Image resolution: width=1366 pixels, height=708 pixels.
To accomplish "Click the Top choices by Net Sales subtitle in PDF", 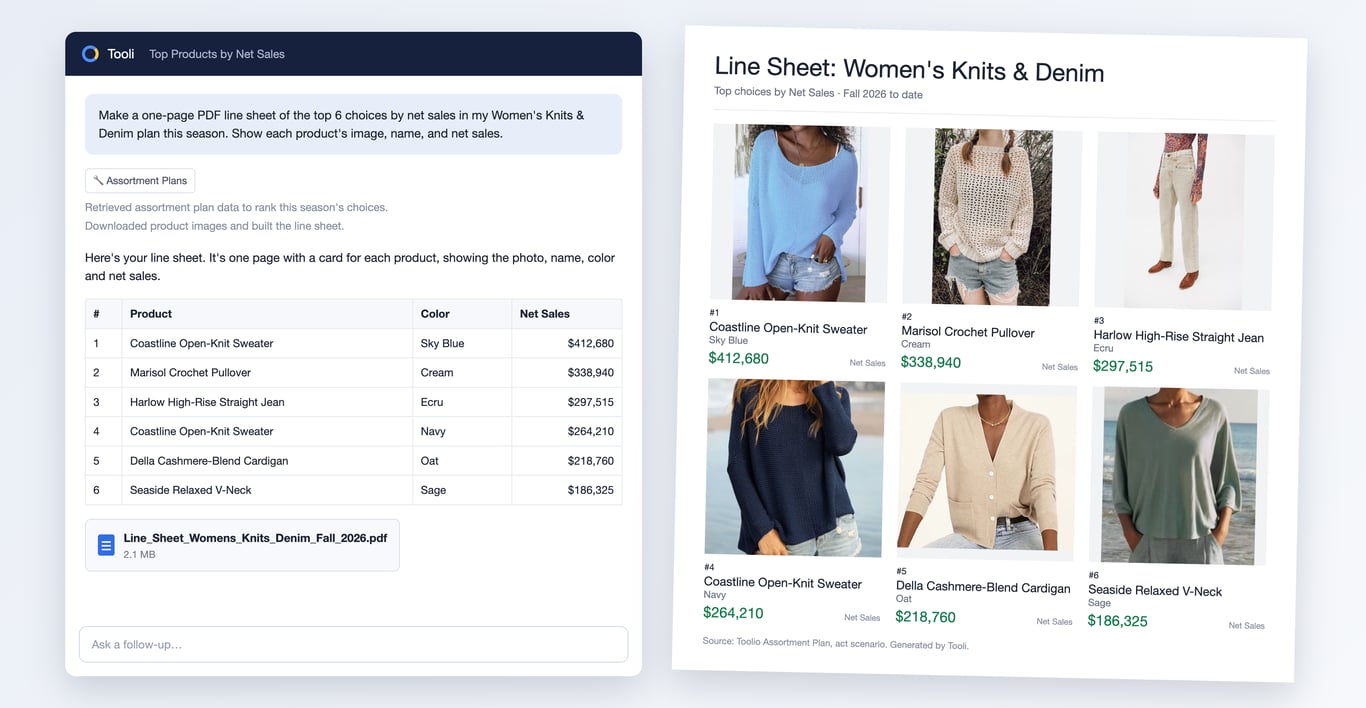I will tap(818, 93).
